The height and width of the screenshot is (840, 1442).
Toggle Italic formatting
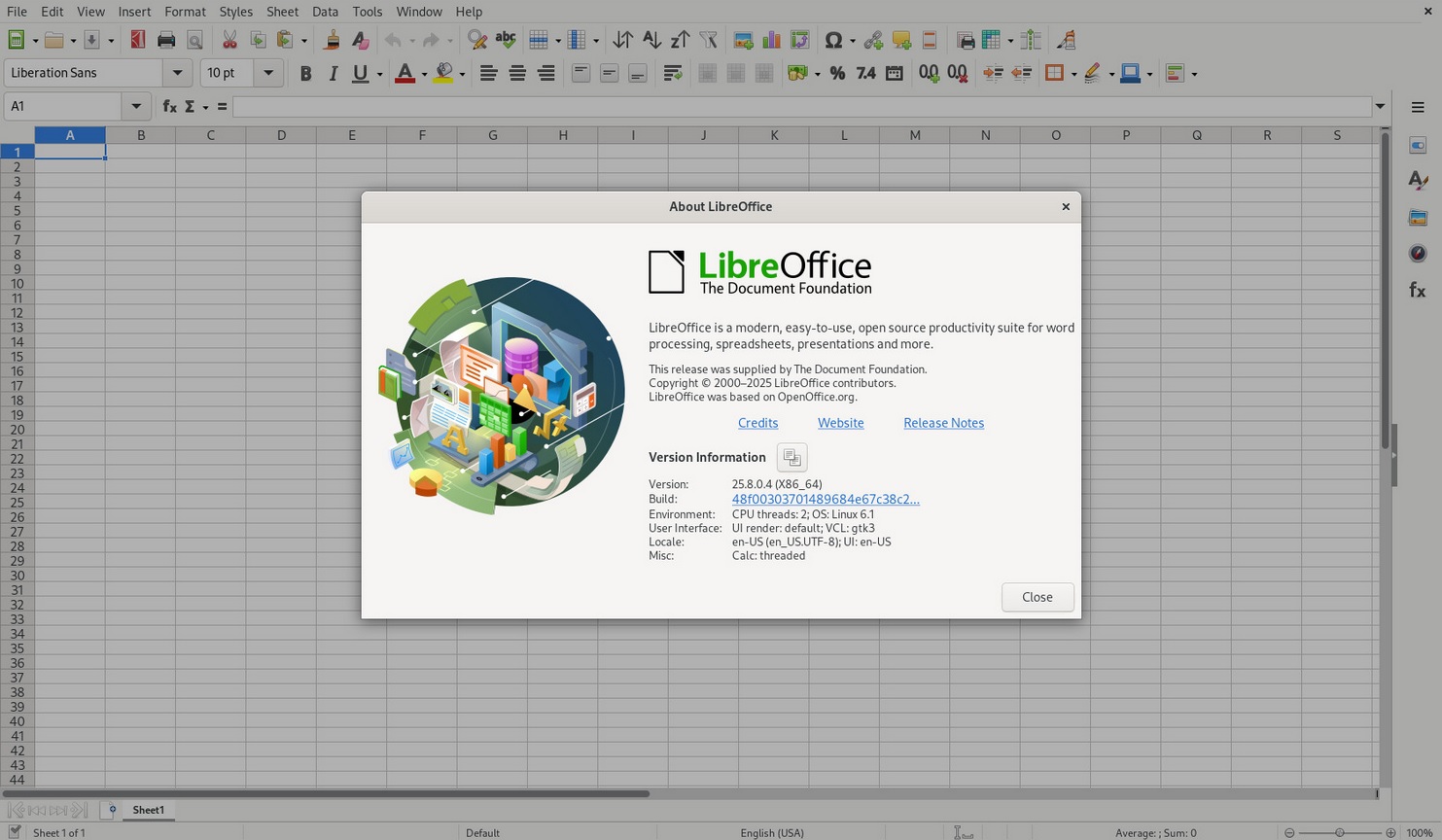[334, 73]
